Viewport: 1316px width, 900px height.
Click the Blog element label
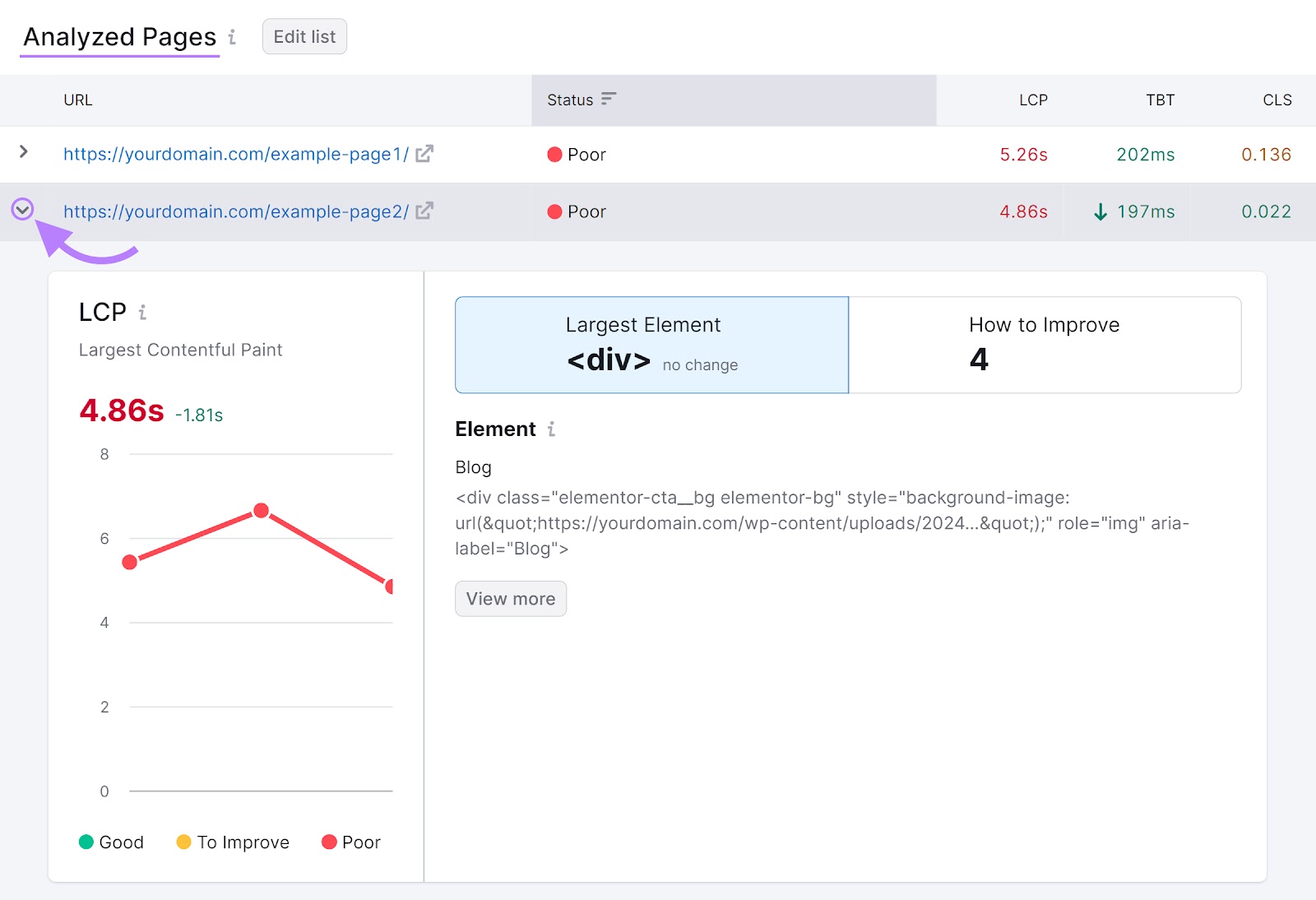(473, 467)
